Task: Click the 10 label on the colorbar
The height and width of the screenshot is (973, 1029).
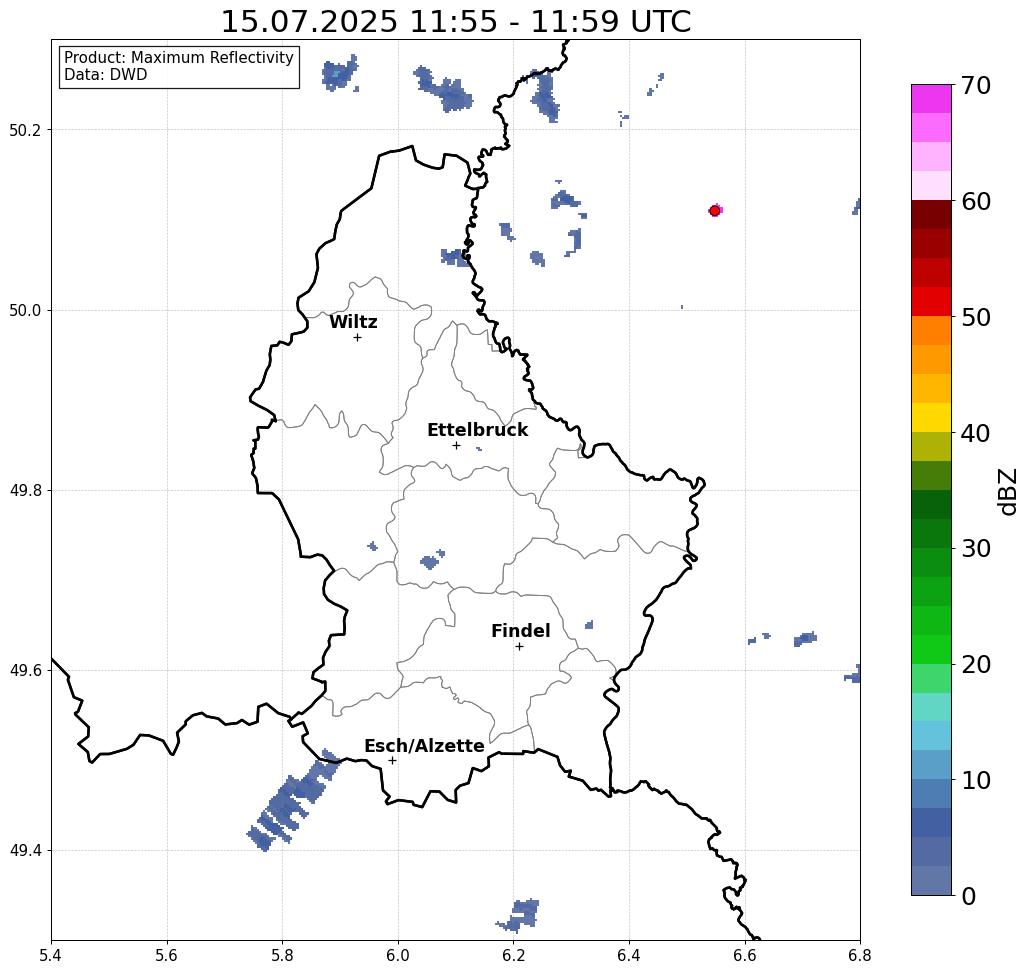Action: click(975, 780)
